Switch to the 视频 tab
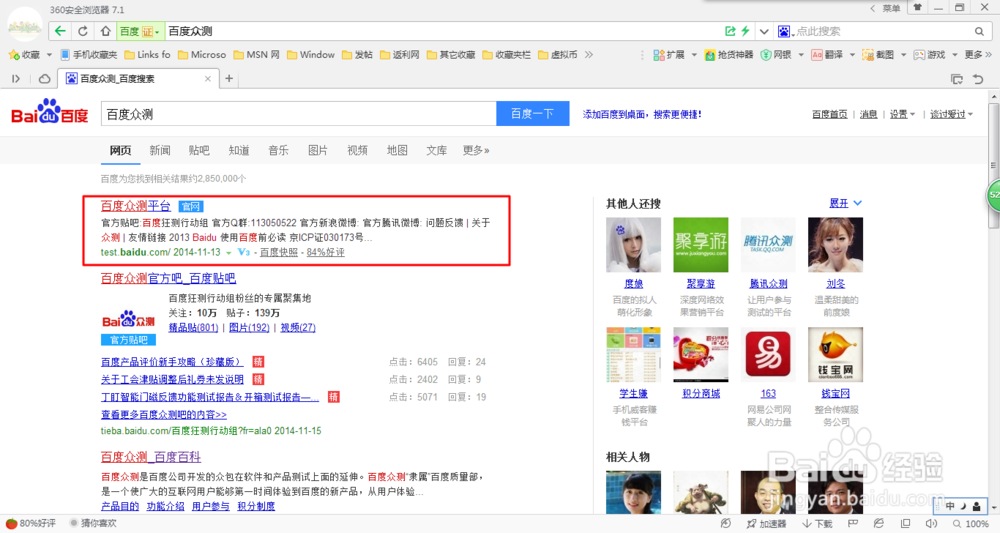 (357, 150)
